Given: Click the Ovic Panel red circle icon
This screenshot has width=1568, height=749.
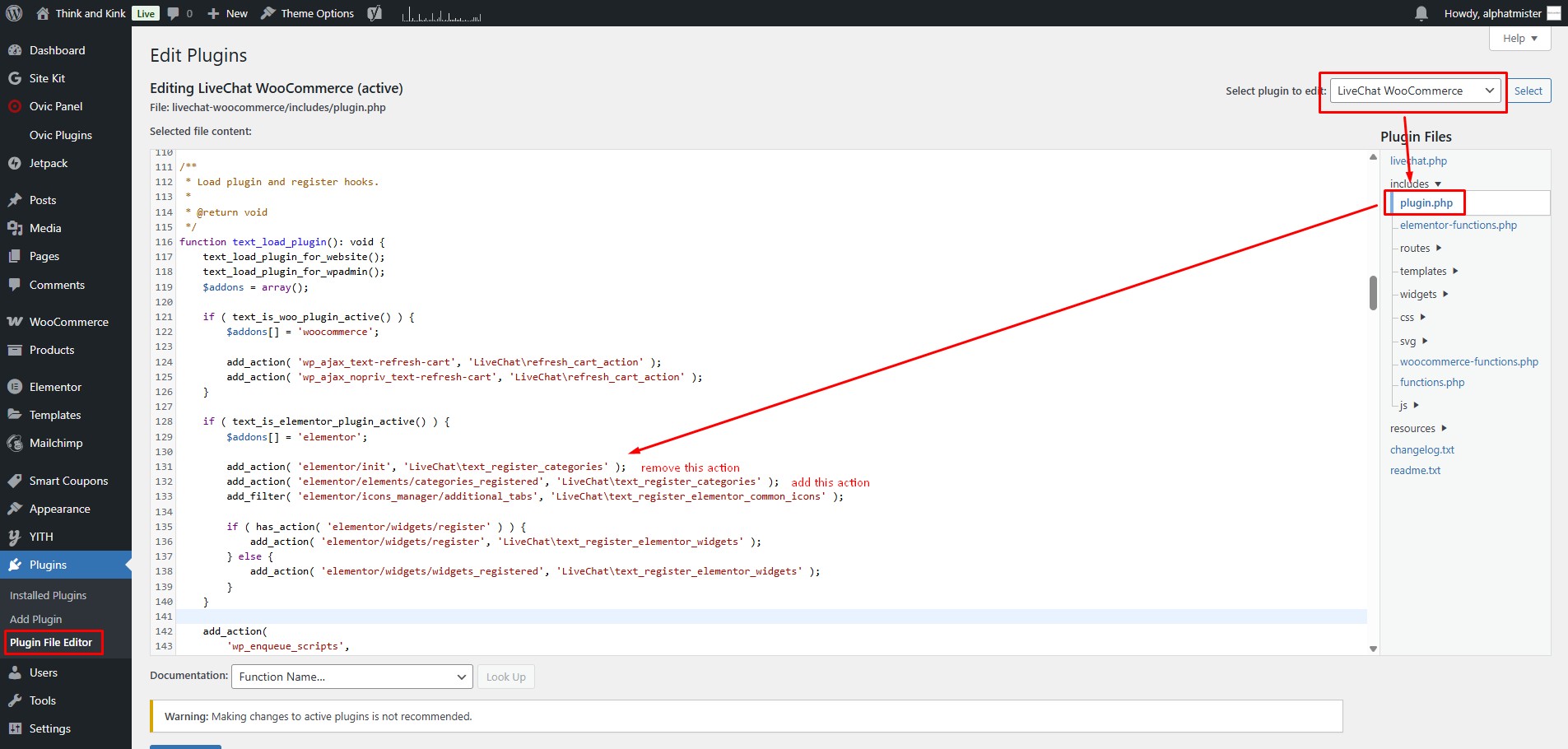Looking at the screenshot, I should [x=14, y=106].
